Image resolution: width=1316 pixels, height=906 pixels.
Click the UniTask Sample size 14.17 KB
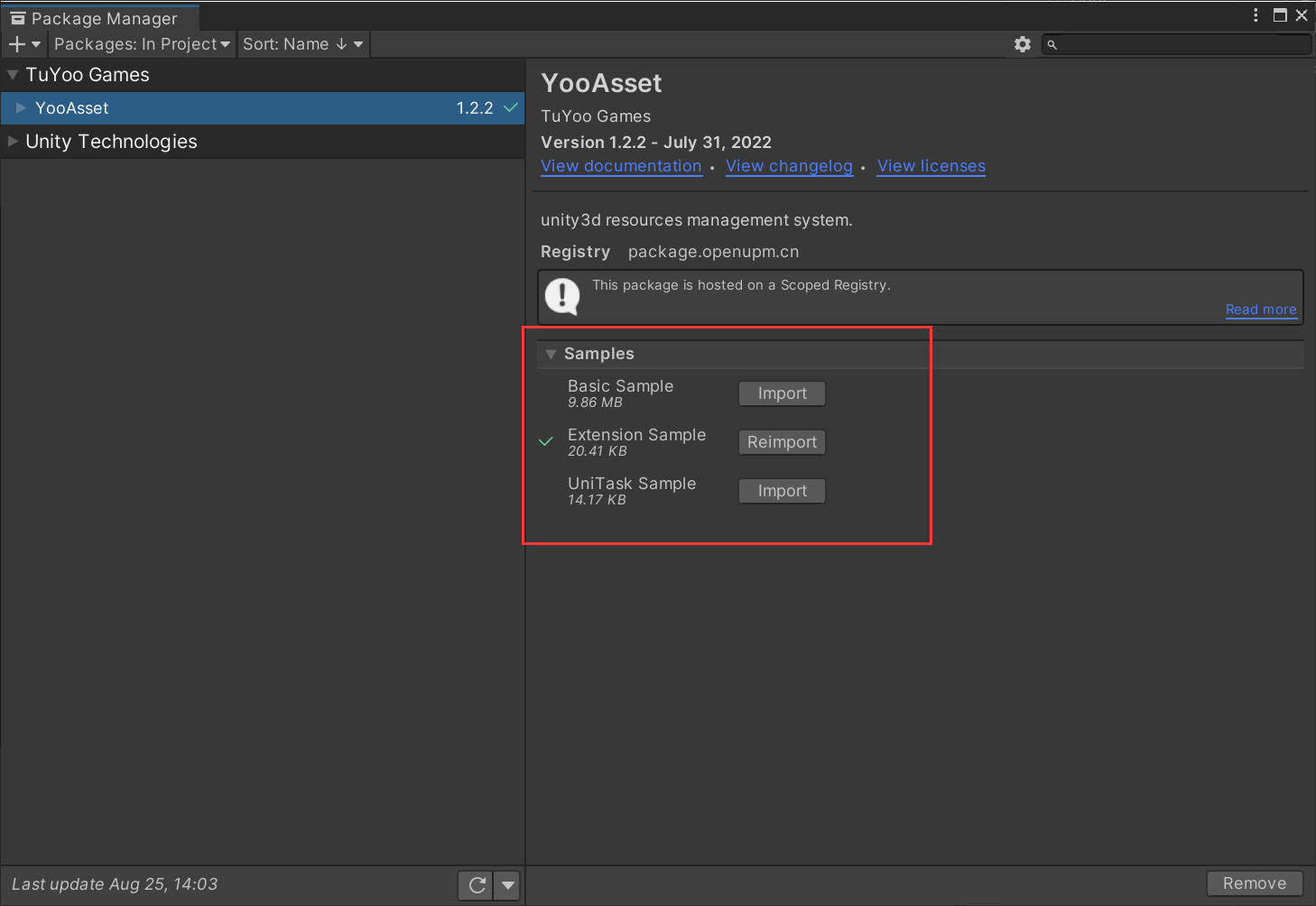tap(597, 500)
